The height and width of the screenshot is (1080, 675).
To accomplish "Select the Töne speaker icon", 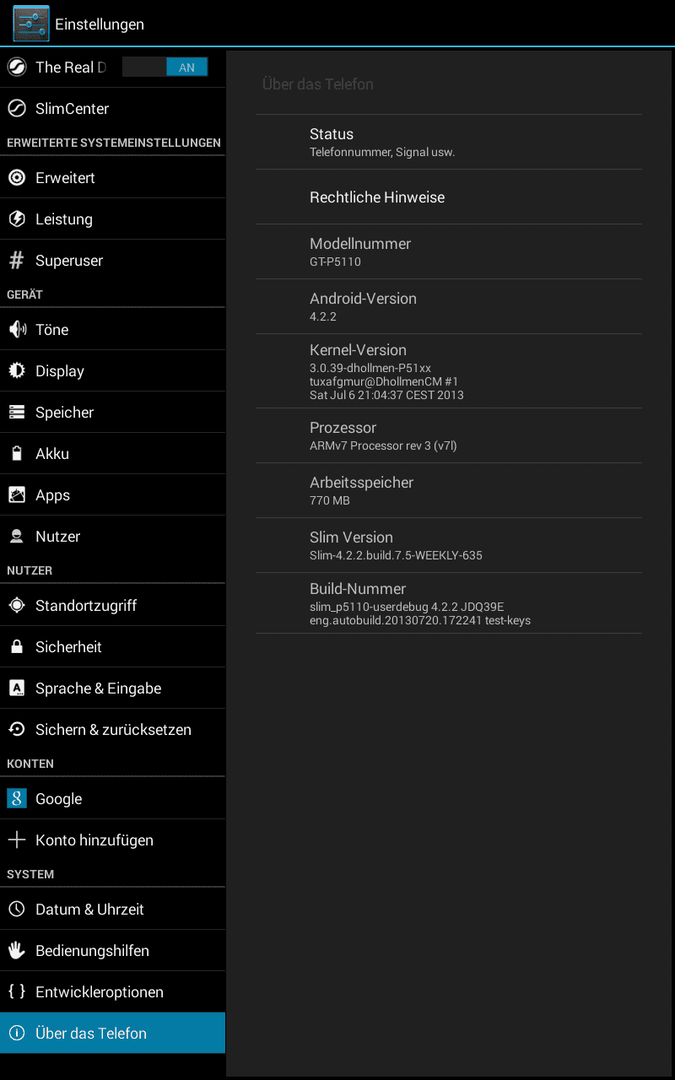I will click(x=17, y=329).
